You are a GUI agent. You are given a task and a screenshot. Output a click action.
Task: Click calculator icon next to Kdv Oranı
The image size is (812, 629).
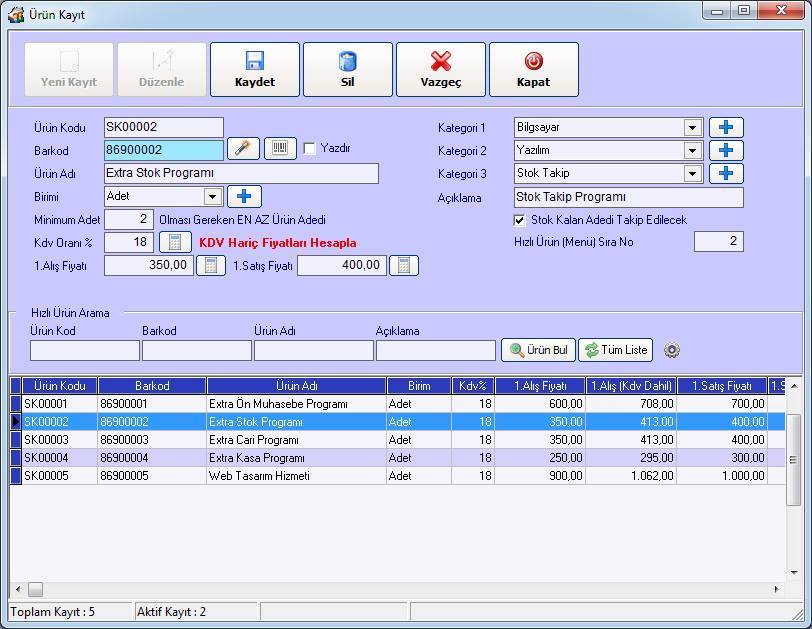tap(175, 242)
